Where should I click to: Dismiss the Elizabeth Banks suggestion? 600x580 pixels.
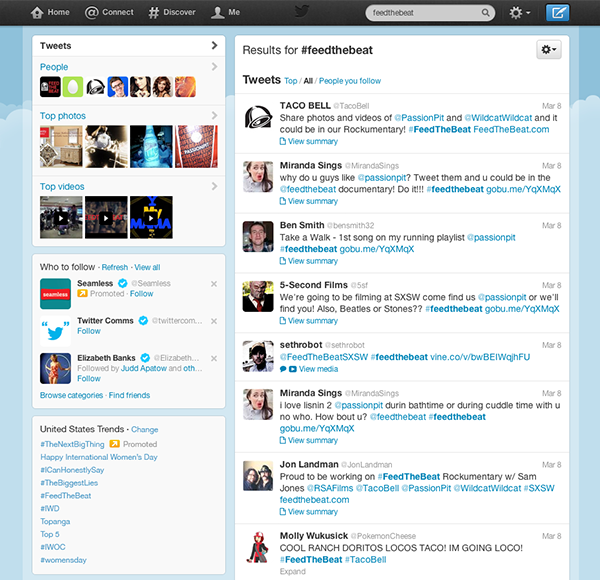(x=214, y=358)
